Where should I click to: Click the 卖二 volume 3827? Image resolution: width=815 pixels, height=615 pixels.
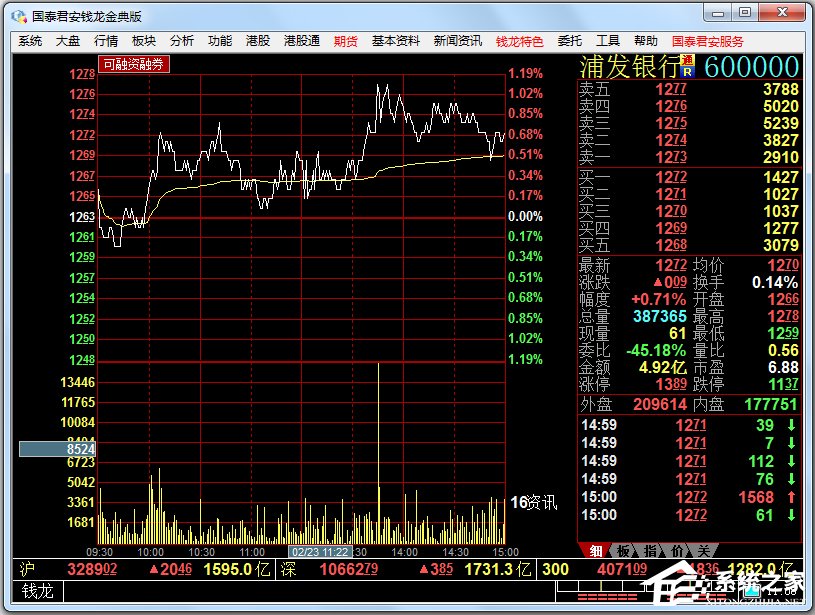781,140
